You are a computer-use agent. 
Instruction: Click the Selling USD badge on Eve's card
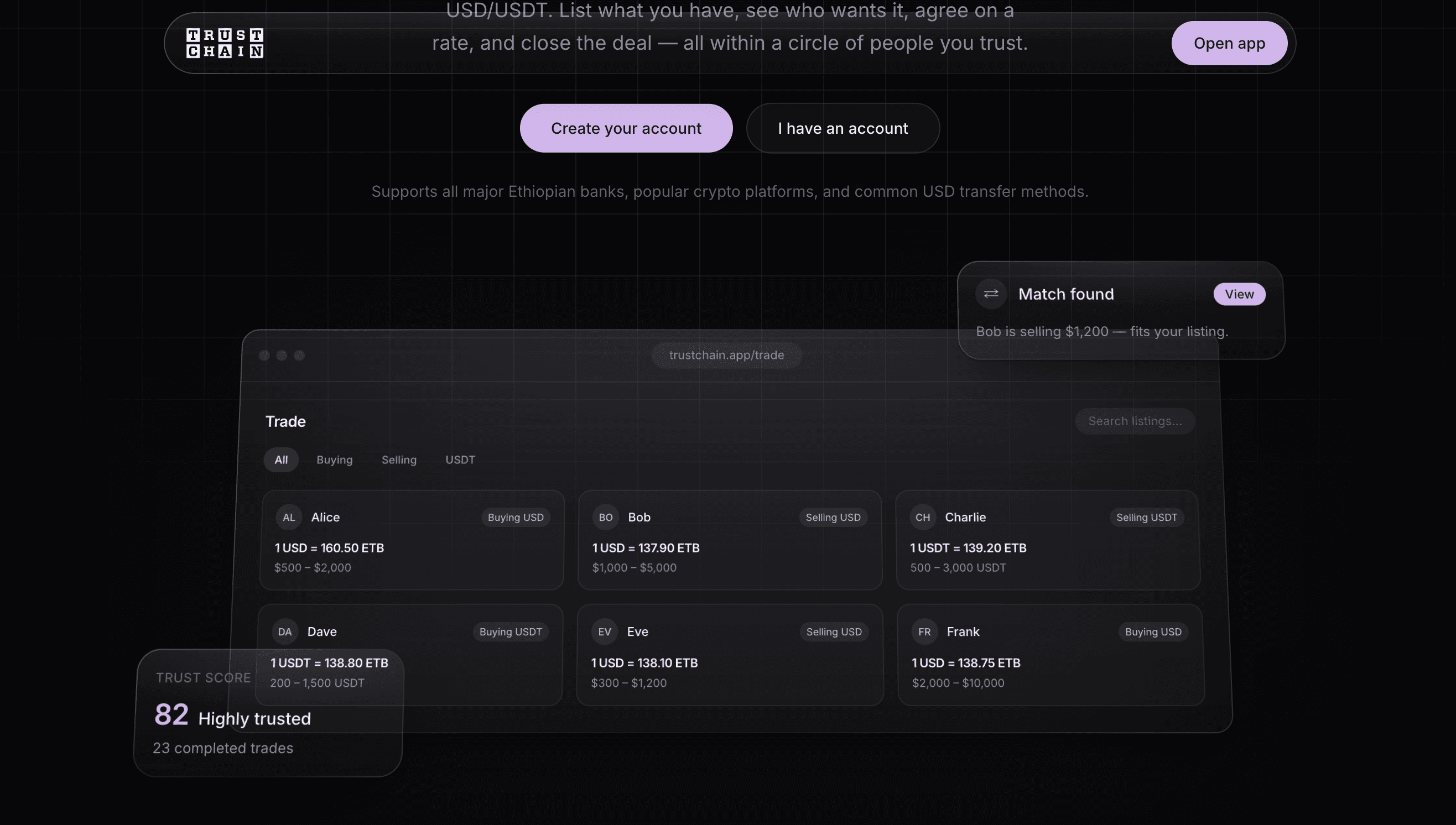(x=834, y=632)
